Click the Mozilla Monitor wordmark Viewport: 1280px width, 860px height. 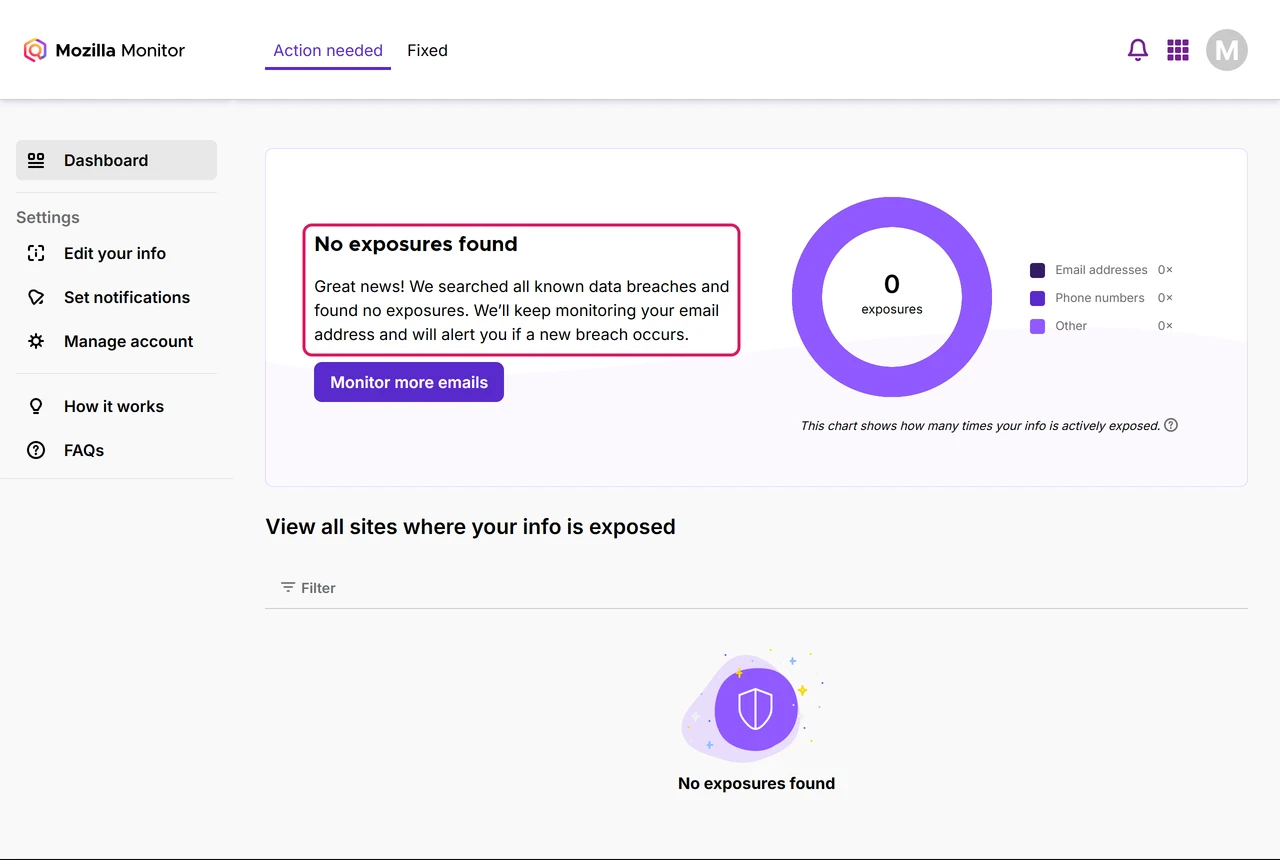[x=120, y=50]
